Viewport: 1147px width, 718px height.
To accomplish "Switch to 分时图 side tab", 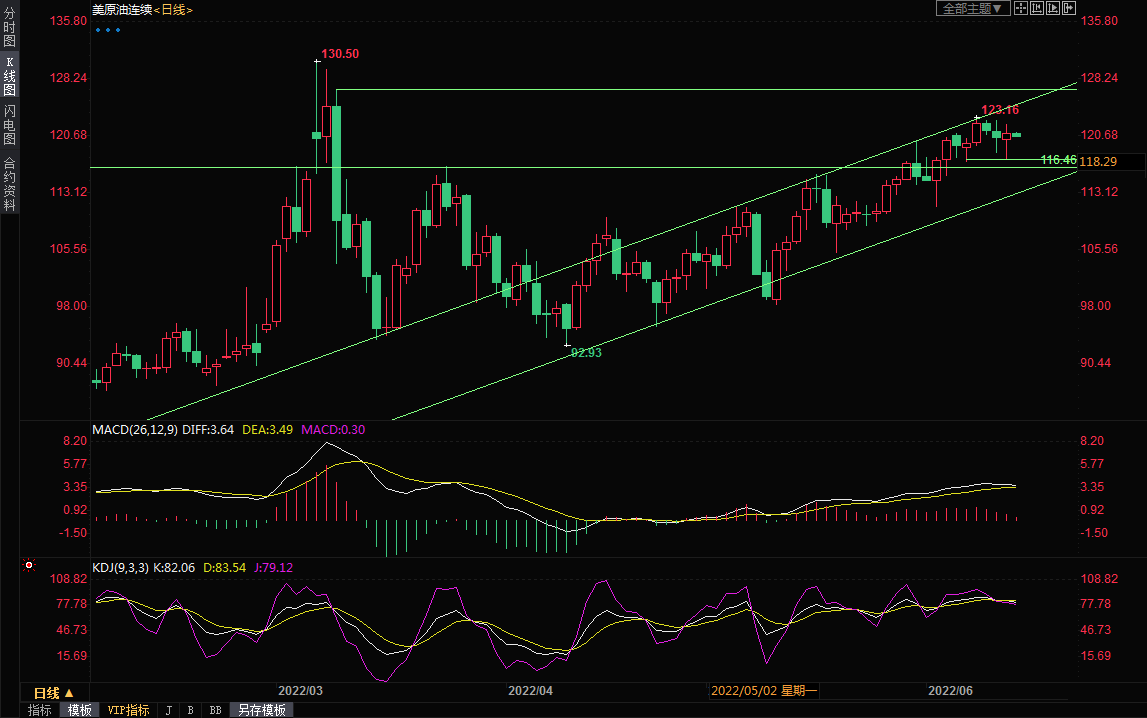I will click(9, 34).
